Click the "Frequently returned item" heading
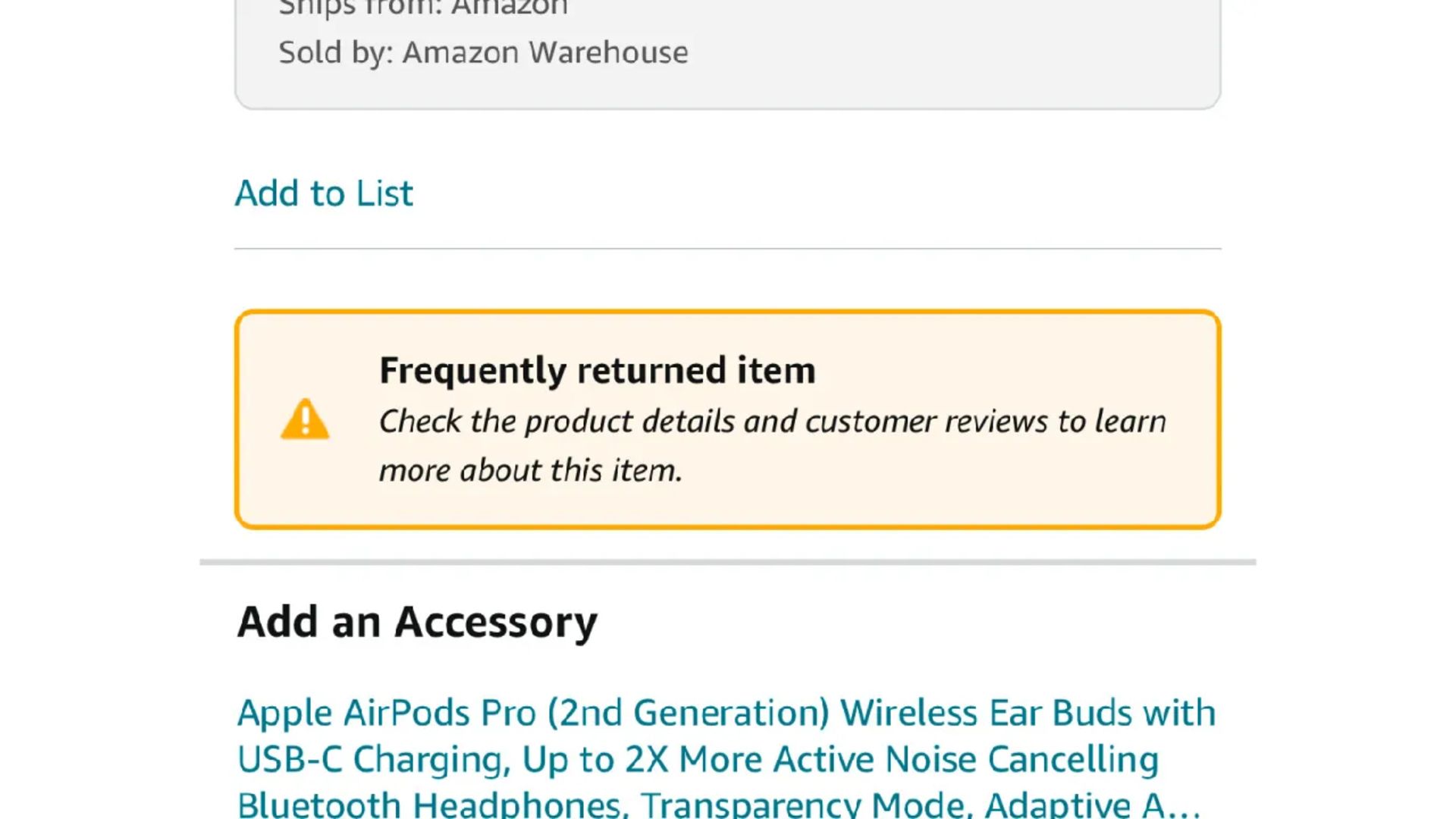 pos(597,370)
